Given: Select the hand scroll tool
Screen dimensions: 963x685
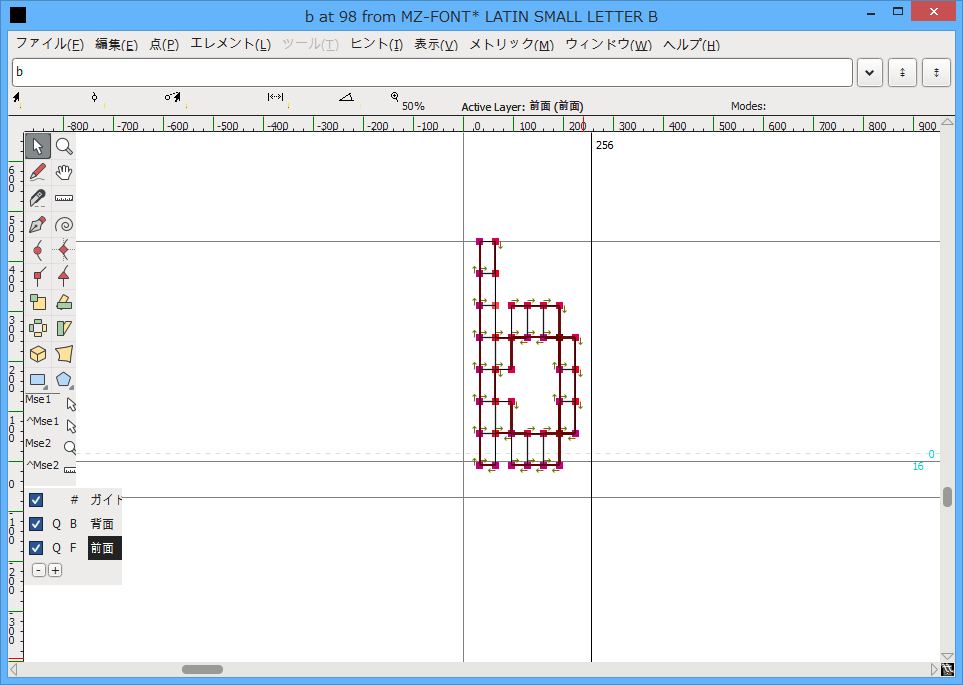Looking at the screenshot, I should tap(64, 172).
